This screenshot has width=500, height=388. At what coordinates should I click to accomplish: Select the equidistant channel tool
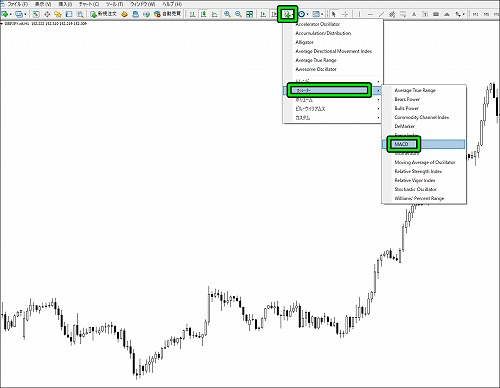point(392,14)
